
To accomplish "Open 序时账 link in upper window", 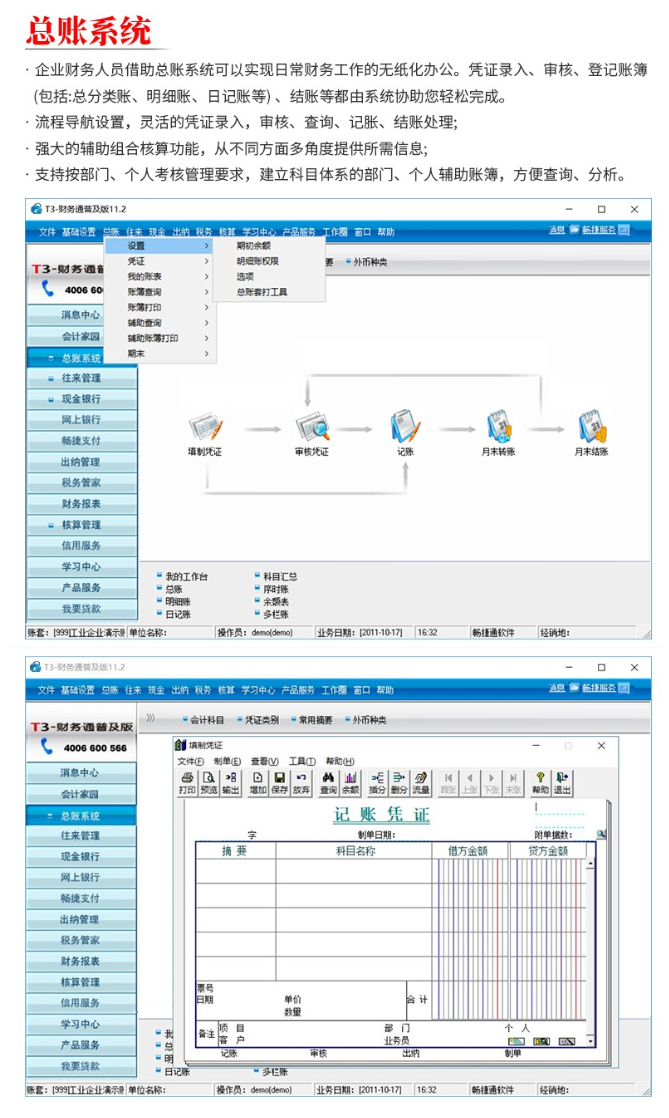I will click(x=276, y=589).
